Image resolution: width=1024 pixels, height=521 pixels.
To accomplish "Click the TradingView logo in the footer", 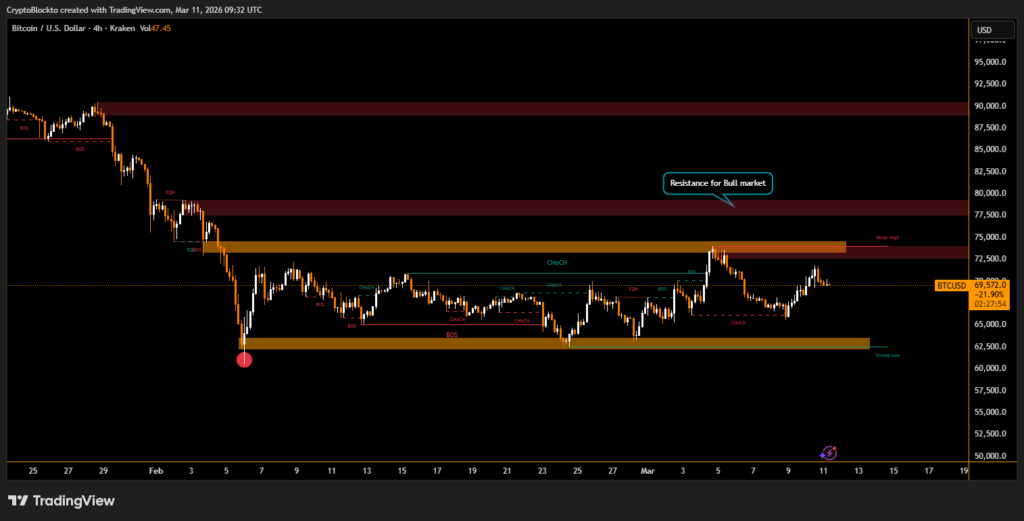I will click(61, 500).
